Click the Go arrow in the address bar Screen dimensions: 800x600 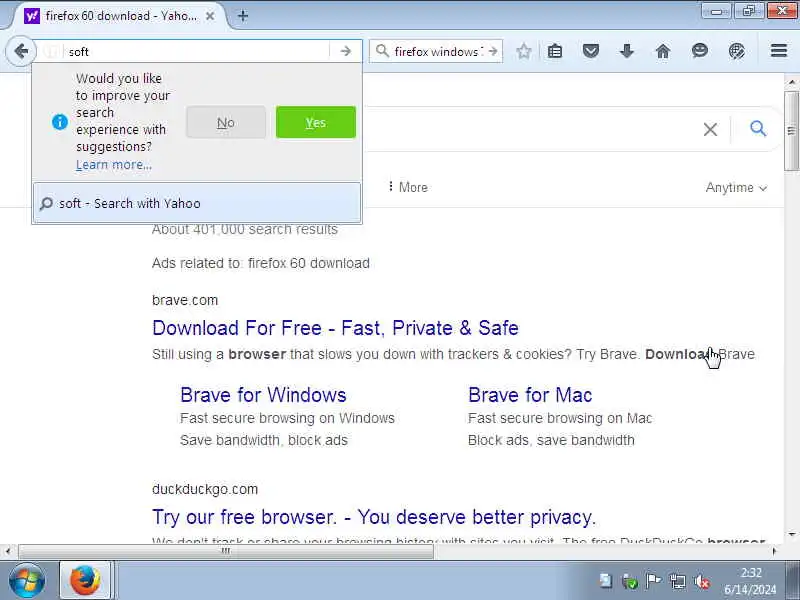tap(345, 51)
